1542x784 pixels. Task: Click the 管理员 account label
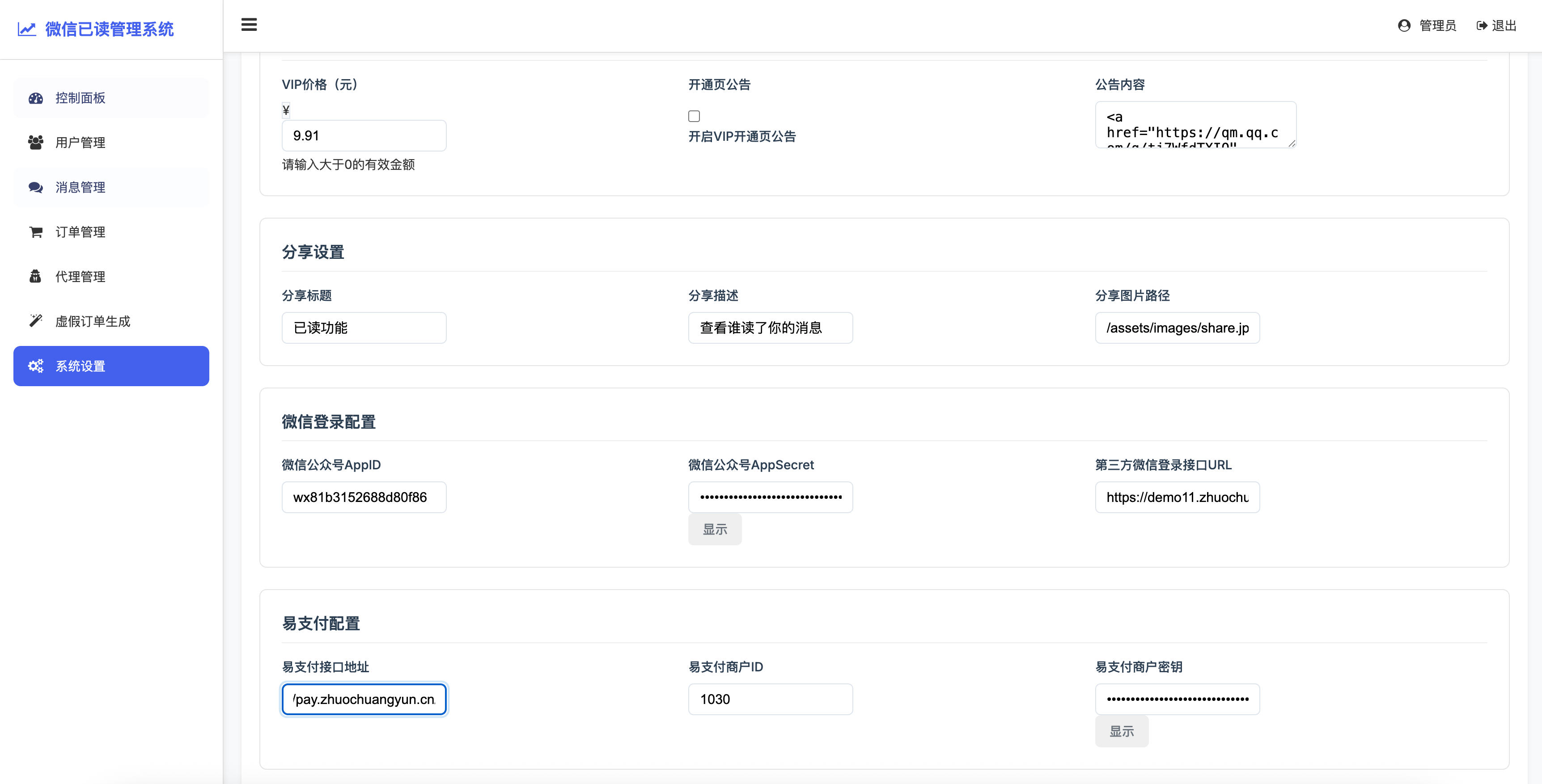pos(1438,25)
